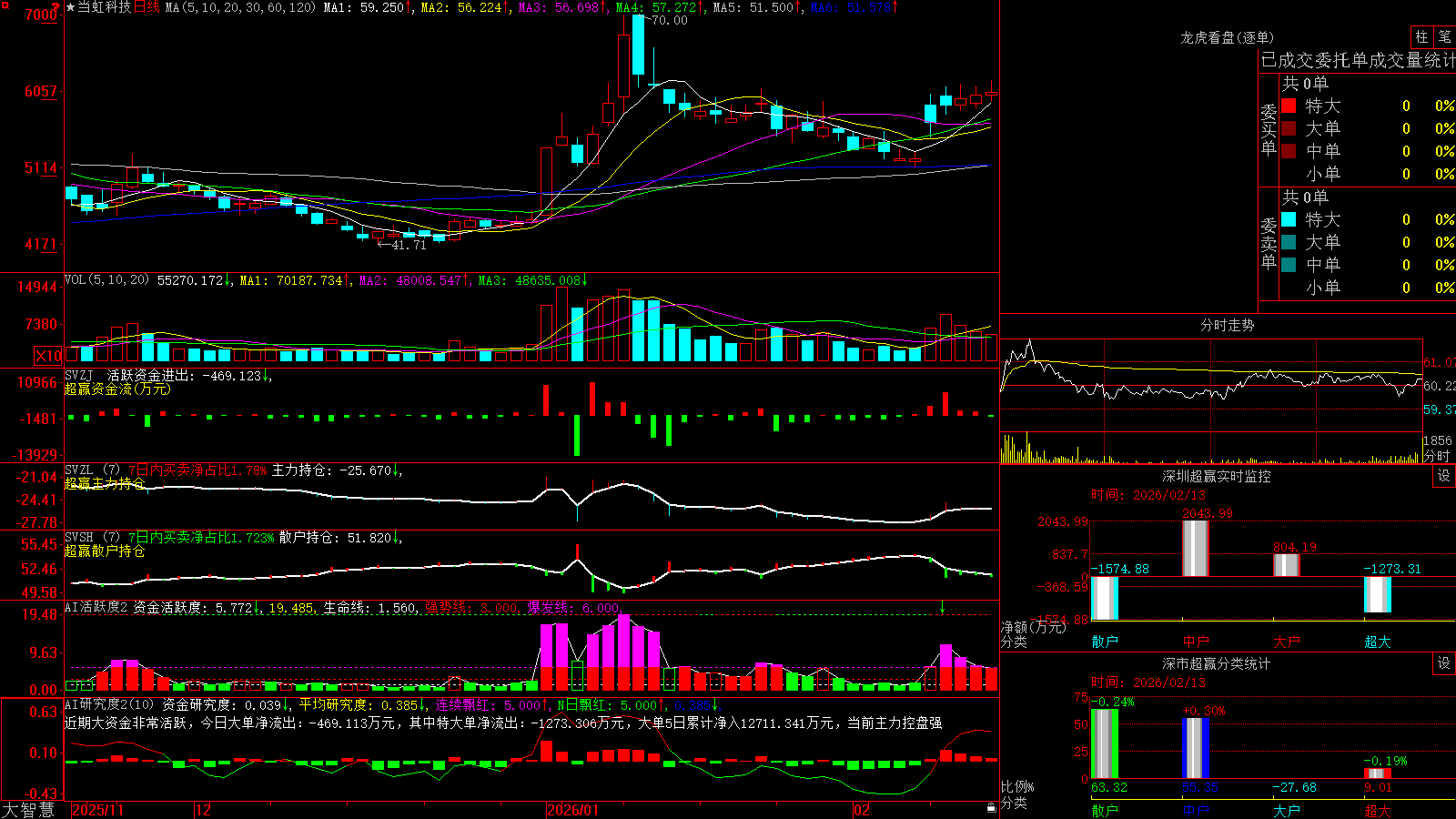Click the X10 volume scale marker

tap(48, 356)
